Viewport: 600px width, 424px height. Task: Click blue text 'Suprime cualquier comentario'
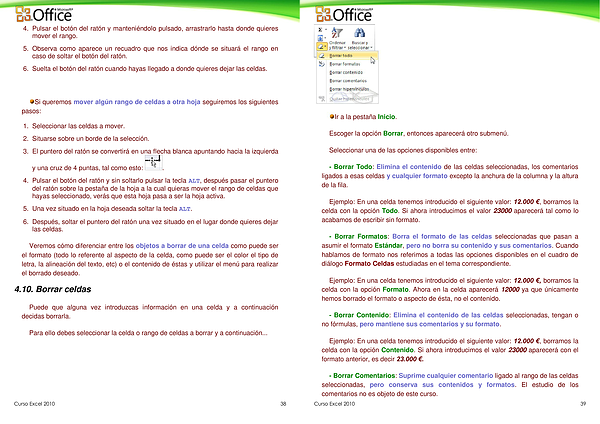[x=446, y=376]
